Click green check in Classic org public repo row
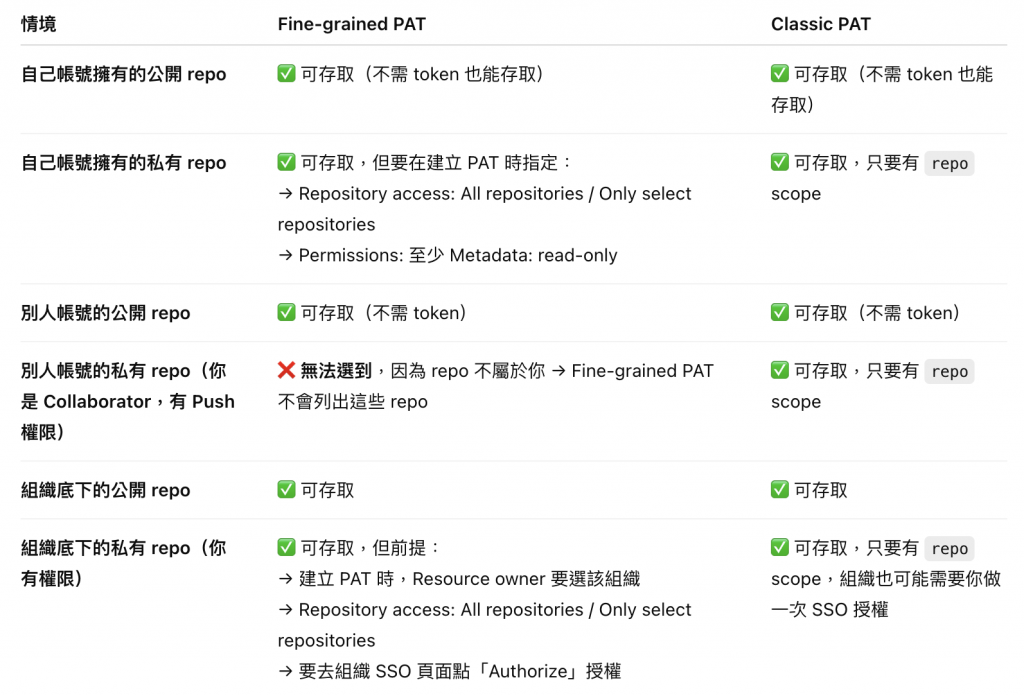Image resolution: width=1024 pixels, height=696 pixels. tap(780, 489)
